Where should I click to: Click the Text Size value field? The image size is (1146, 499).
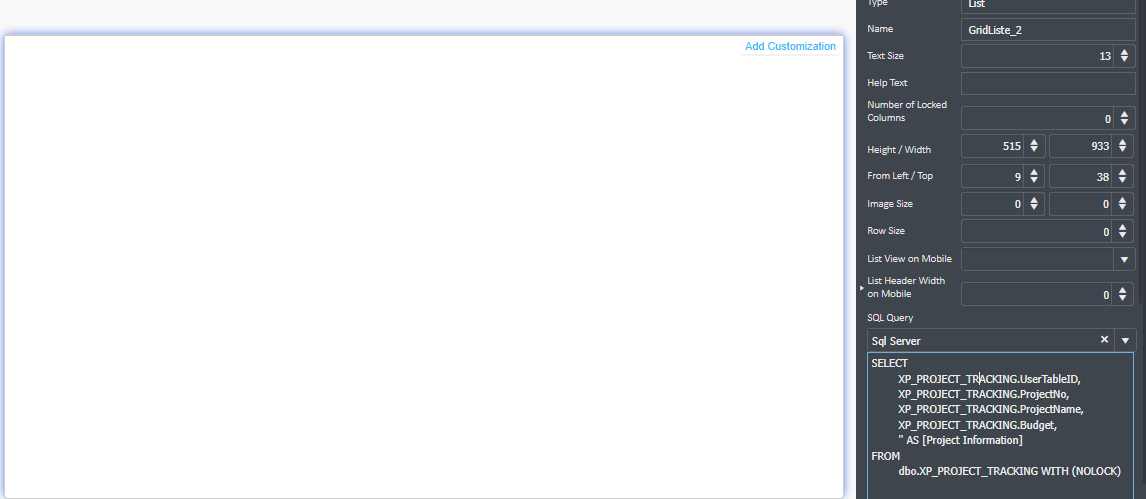1037,56
